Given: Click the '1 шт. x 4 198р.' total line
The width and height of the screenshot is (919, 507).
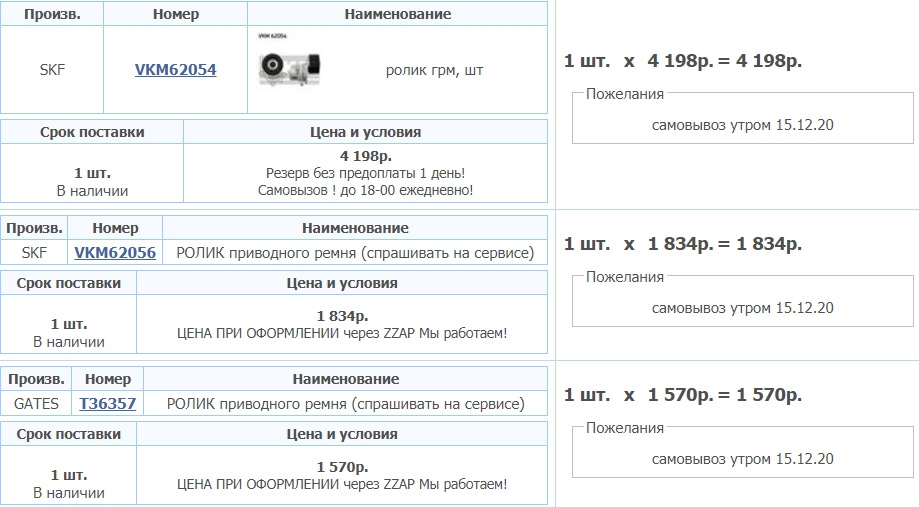Looking at the screenshot, I should coord(683,61).
